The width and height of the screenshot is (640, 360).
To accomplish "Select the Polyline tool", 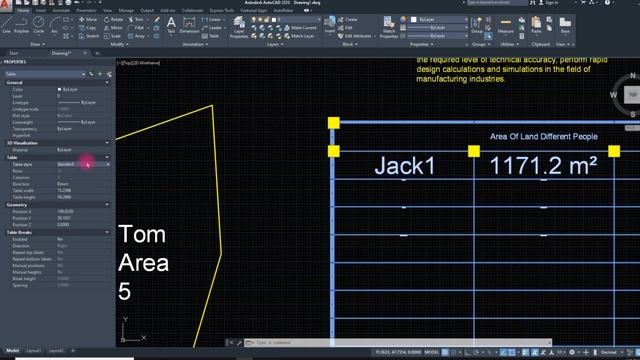I will [21, 24].
